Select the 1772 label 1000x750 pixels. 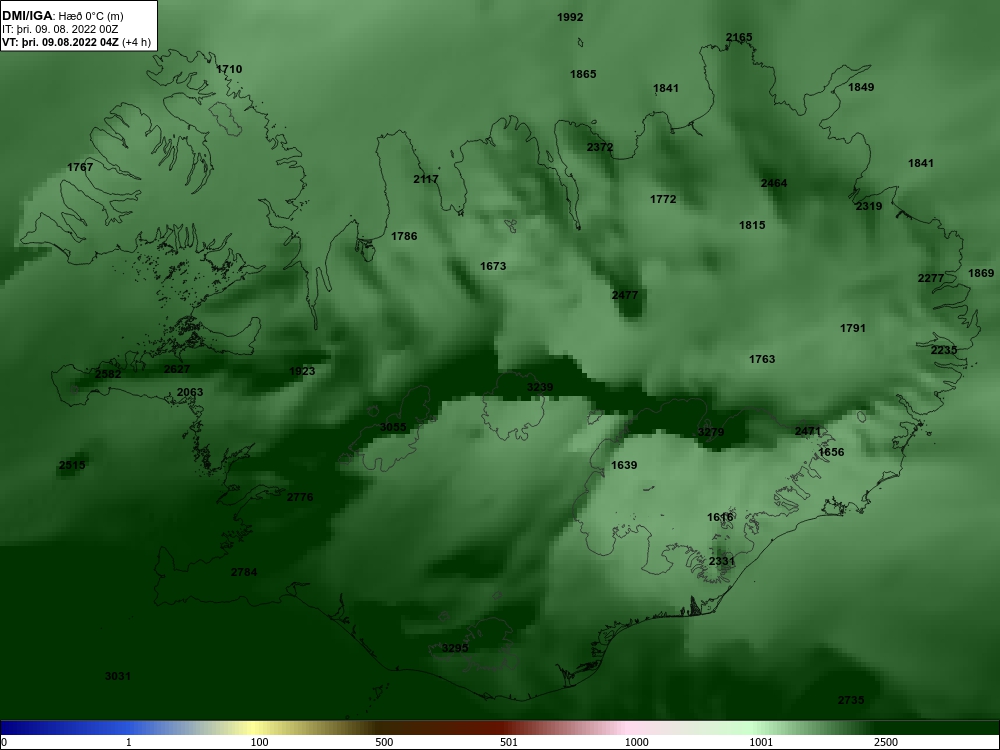(x=663, y=199)
